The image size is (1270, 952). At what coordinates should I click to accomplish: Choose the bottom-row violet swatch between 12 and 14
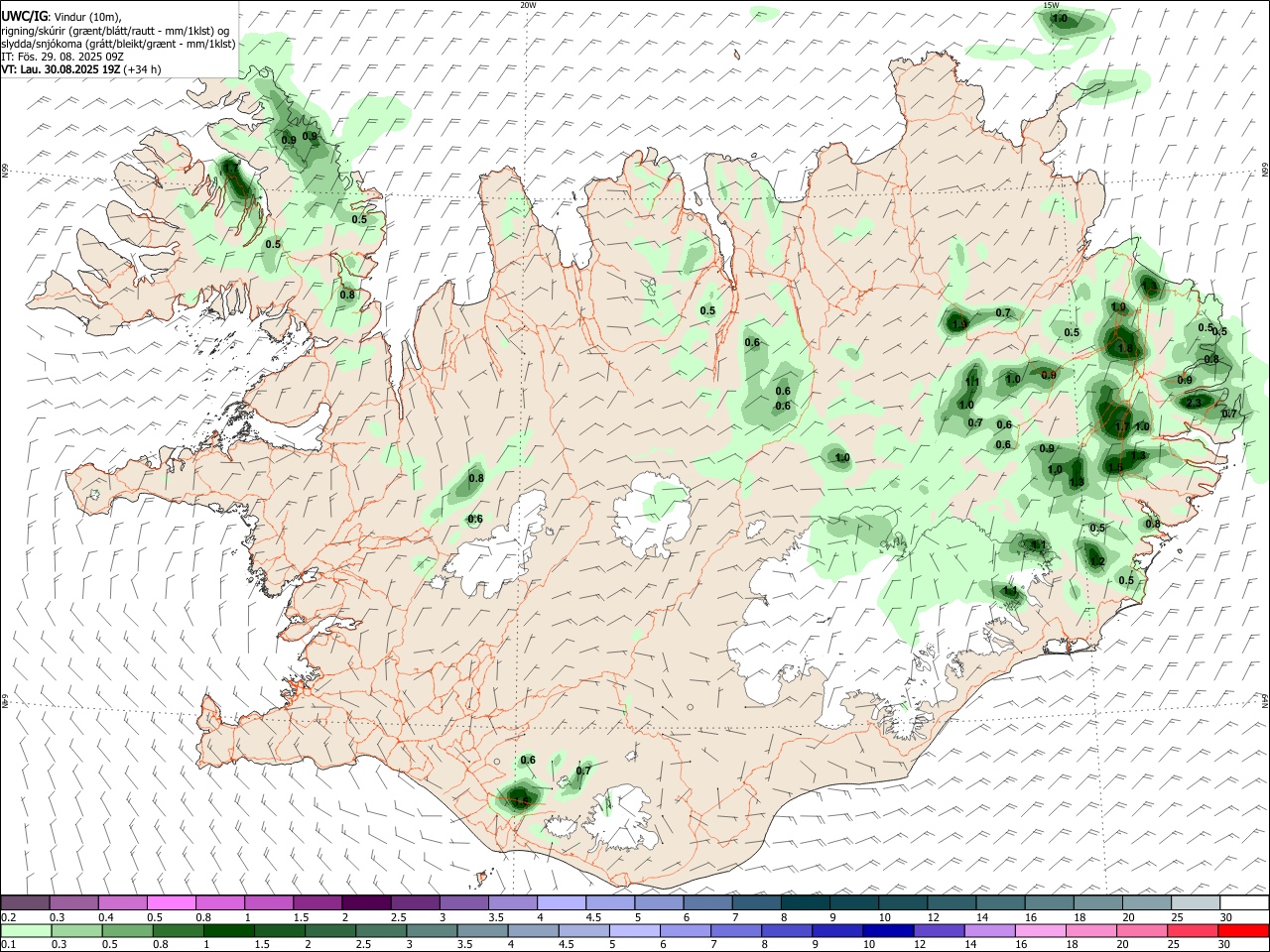[939, 930]
